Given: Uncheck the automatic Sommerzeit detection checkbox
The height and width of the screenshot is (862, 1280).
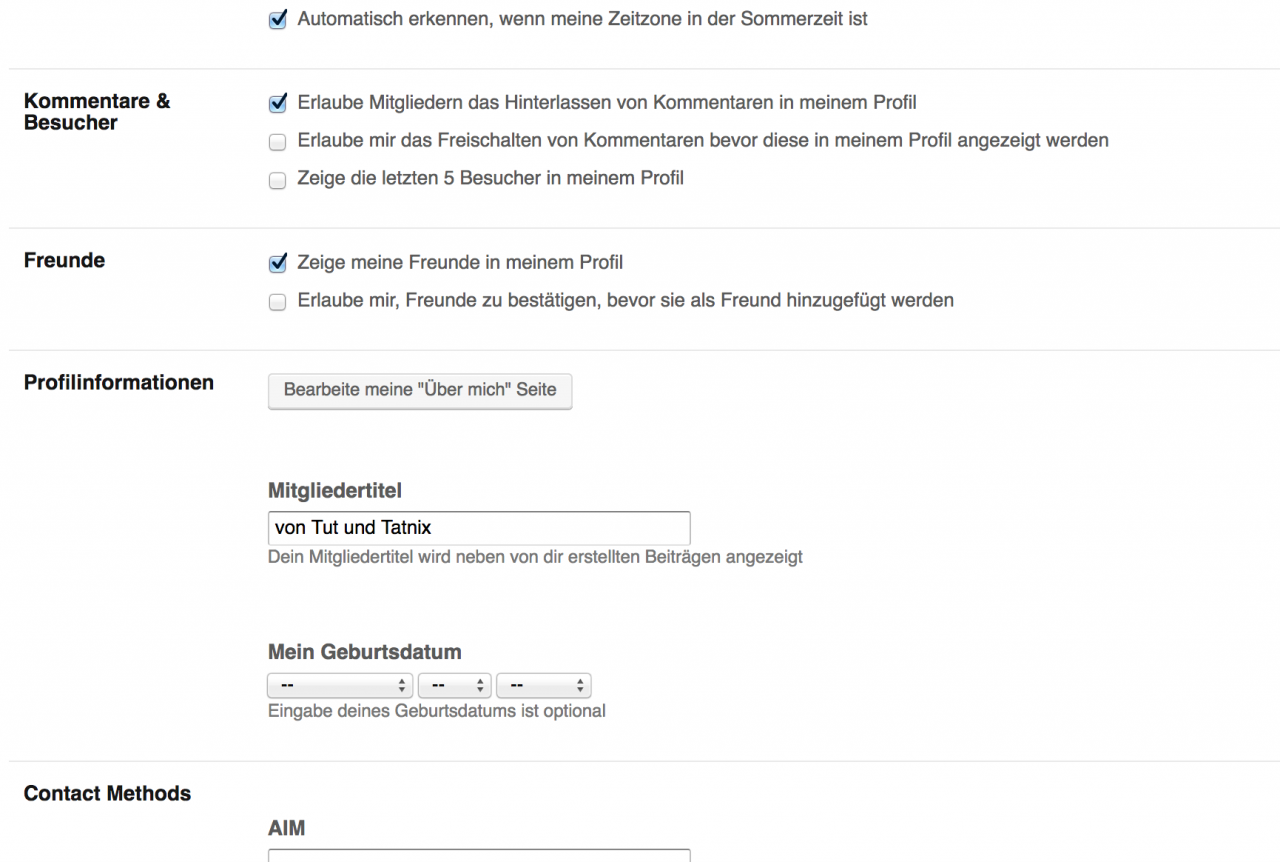Looking at the screenshot, I should tap(277, 19).
